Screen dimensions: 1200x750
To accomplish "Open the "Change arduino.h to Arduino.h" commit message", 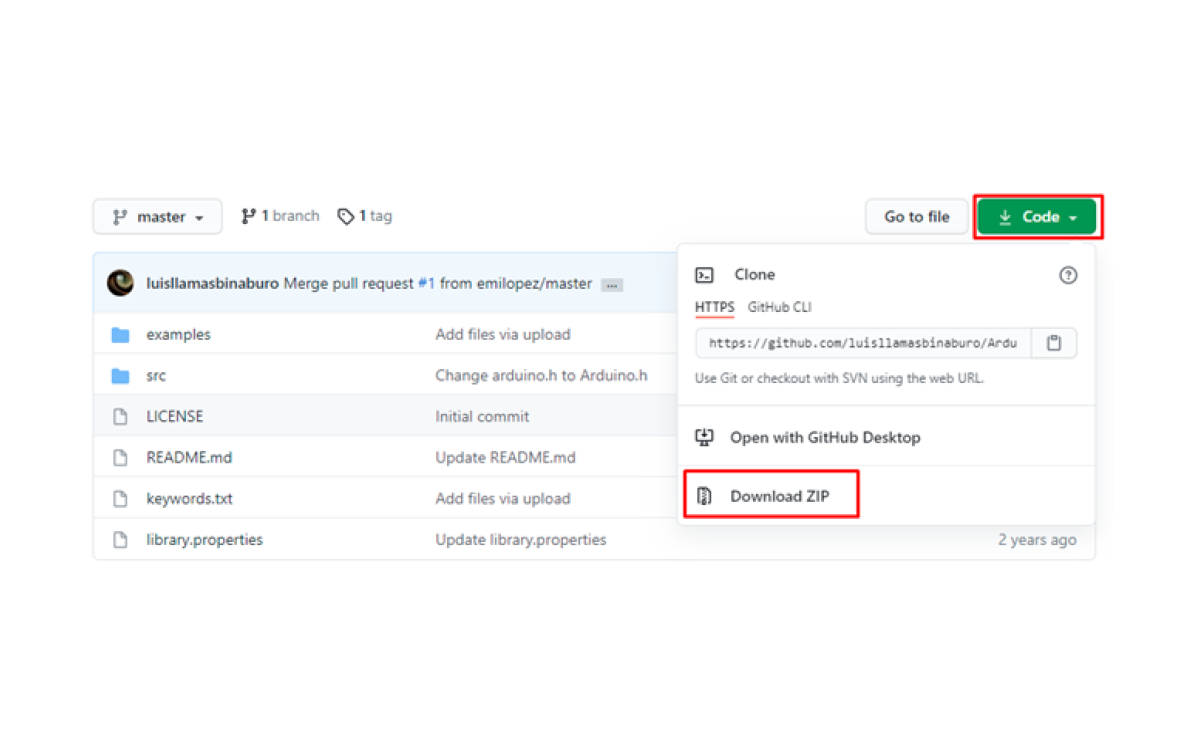I will coord(541,376).
